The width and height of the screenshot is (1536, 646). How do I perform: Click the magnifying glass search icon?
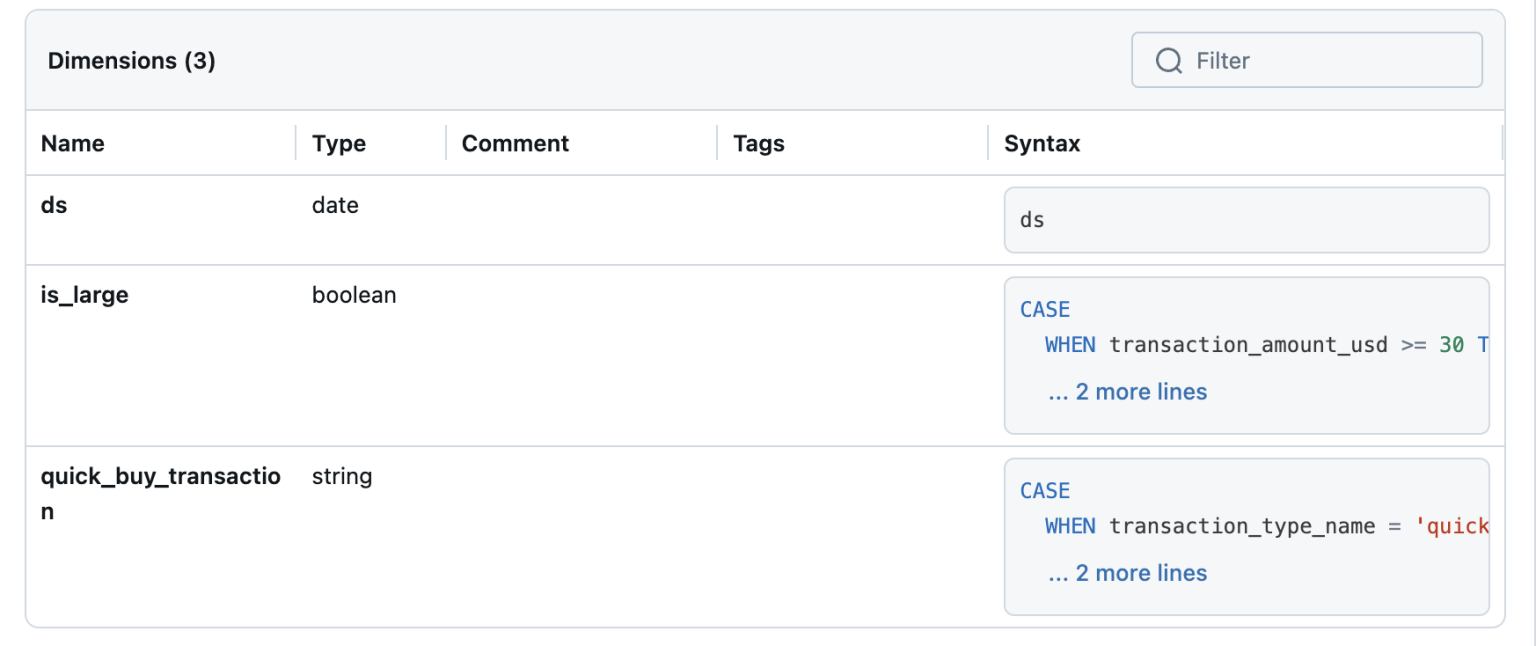tap(1168, 60)
